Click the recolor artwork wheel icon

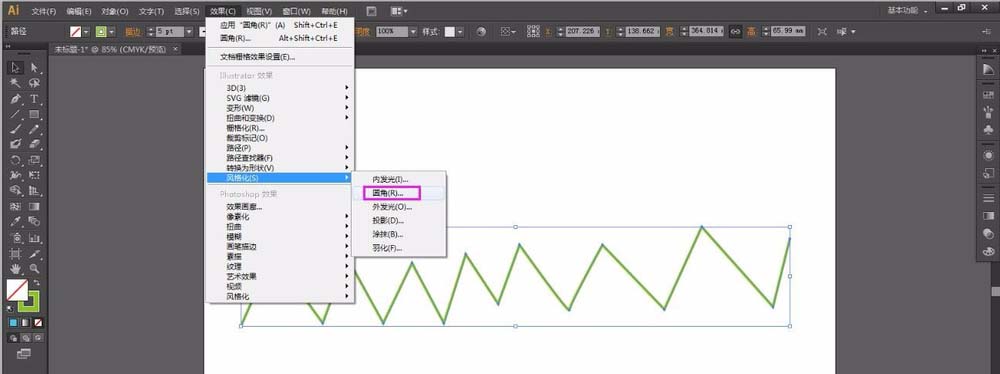pyautogui.click(x=481, y=31)
